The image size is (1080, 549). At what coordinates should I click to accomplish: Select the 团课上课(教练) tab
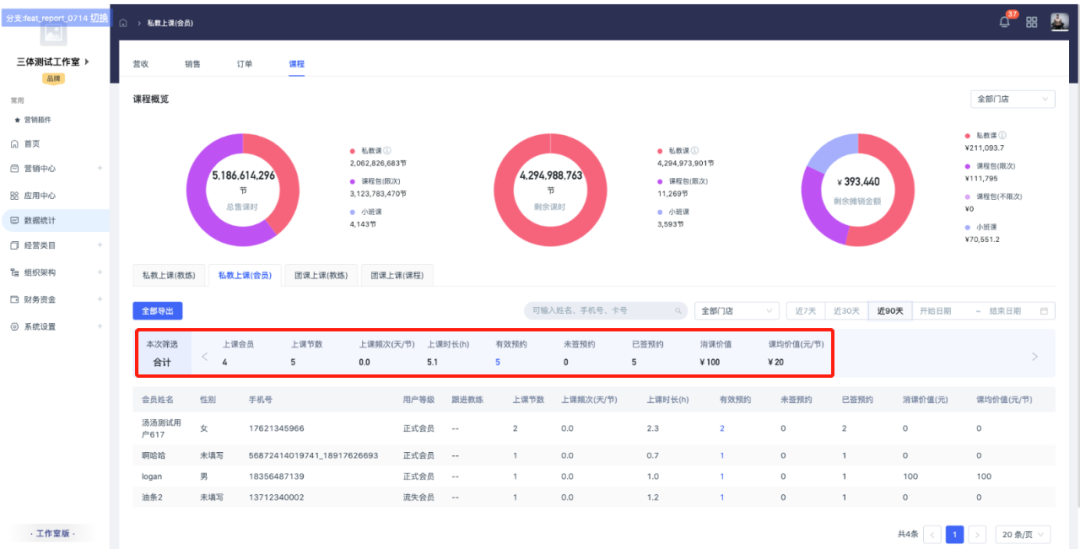[x=321, y=276]
